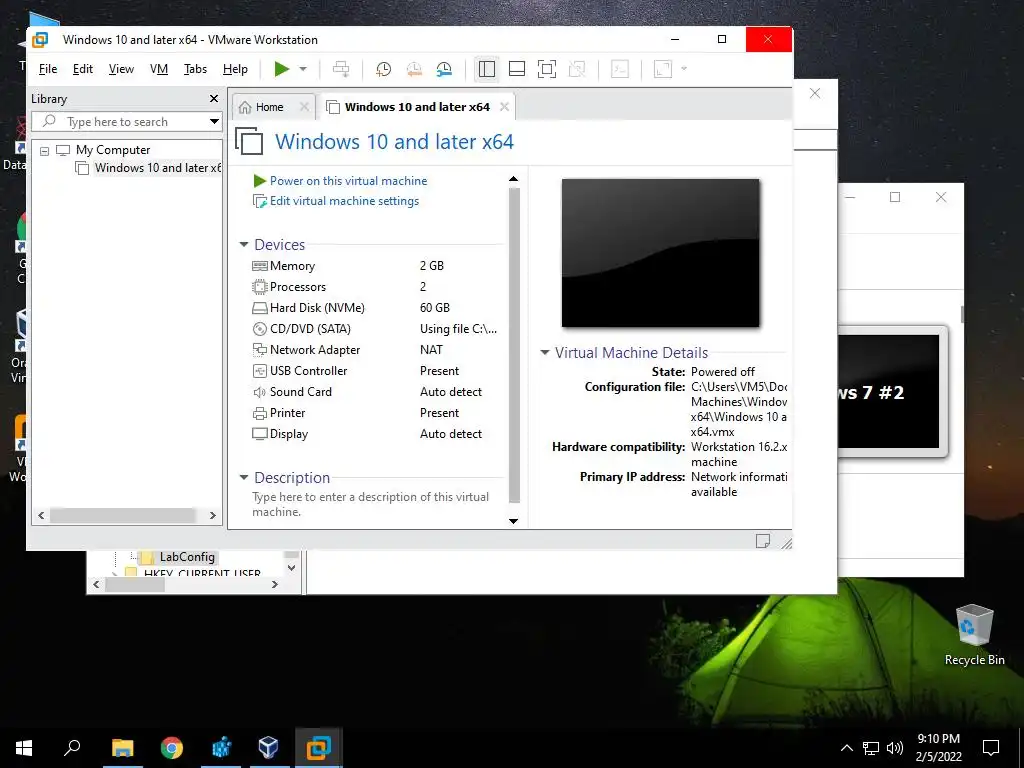Open the VM menu

point(159,69)
